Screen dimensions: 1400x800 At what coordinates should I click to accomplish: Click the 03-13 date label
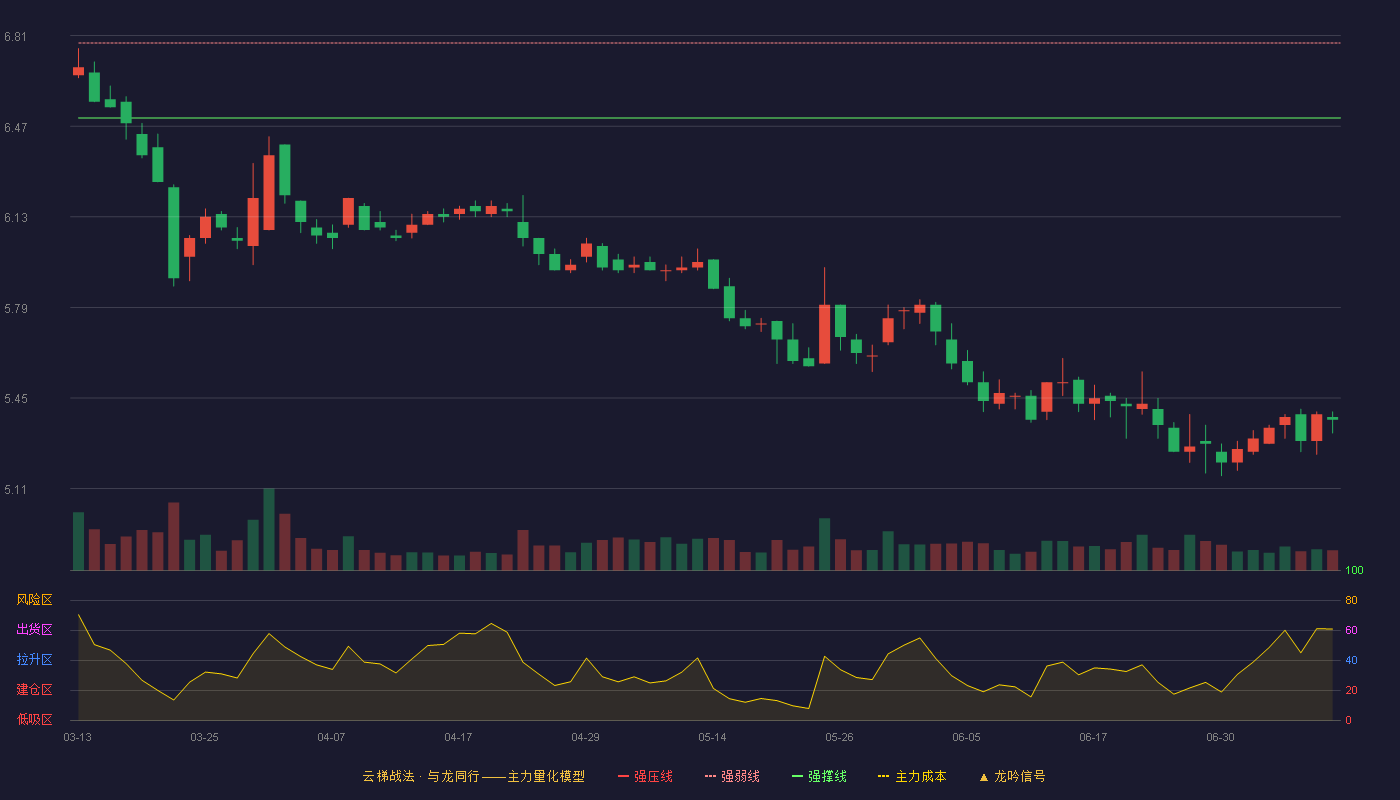(78, 737)
